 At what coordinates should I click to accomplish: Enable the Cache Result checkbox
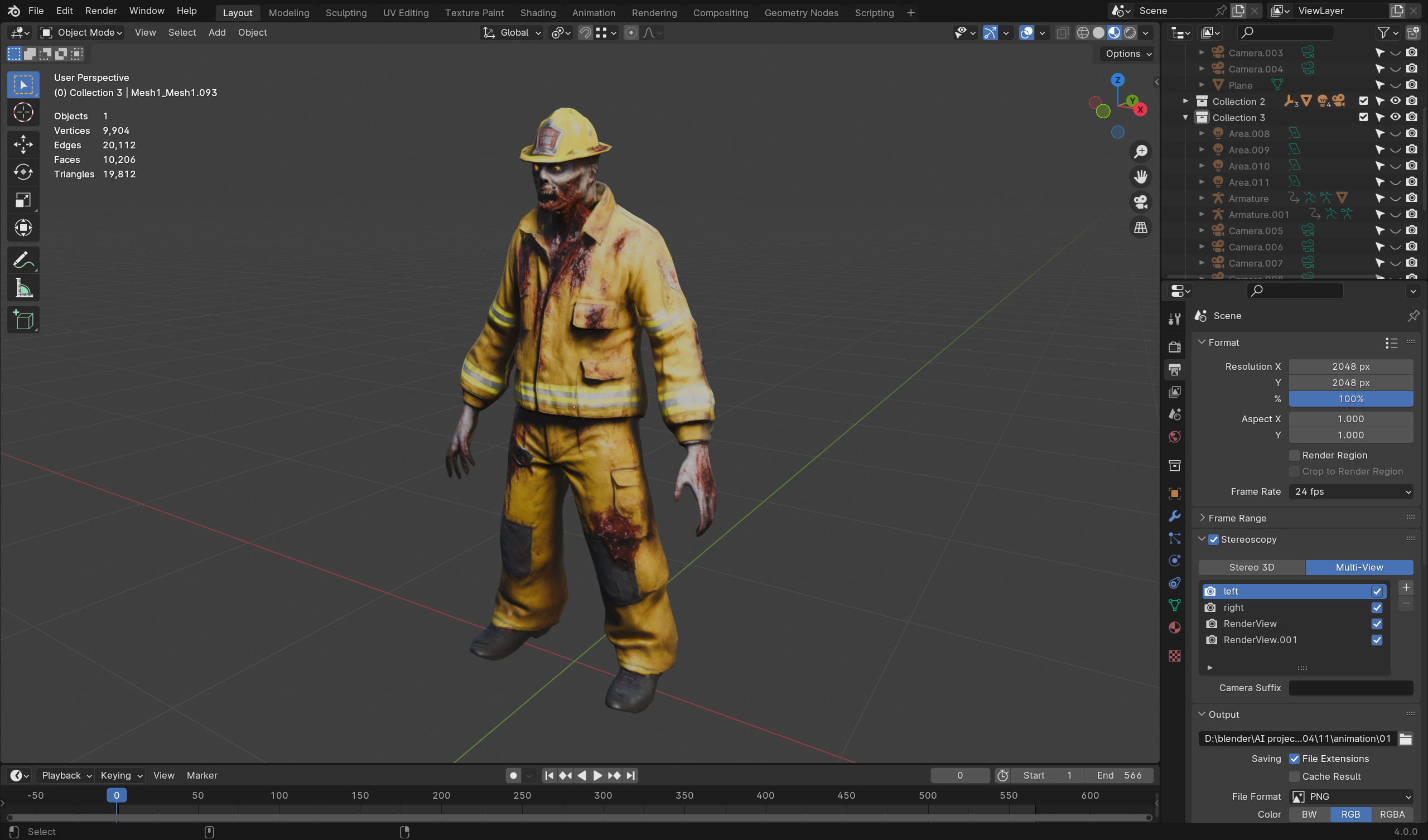pos(1294,776)
